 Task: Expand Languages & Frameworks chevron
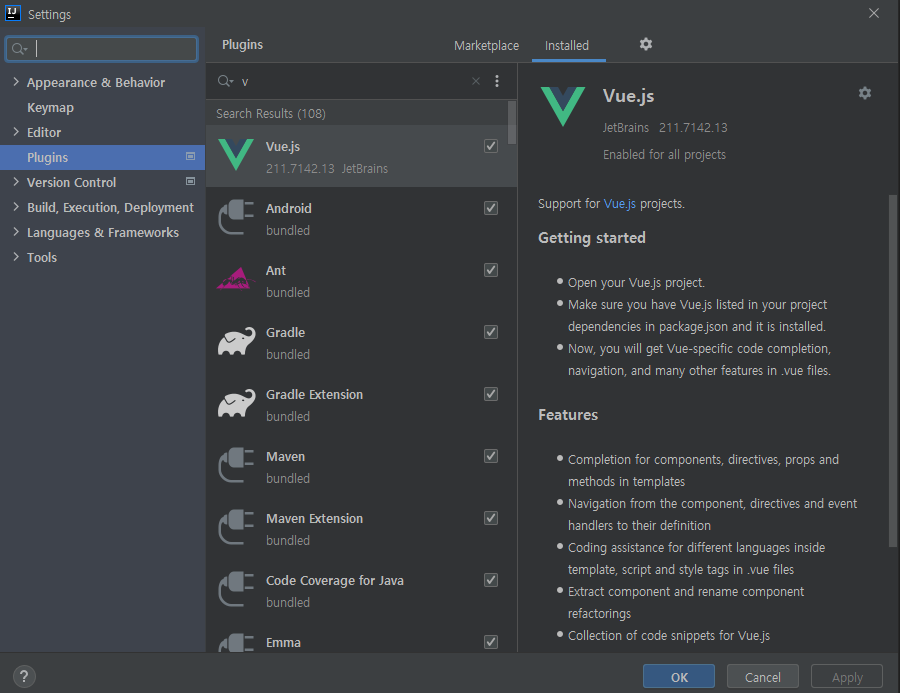click(15, 231)
